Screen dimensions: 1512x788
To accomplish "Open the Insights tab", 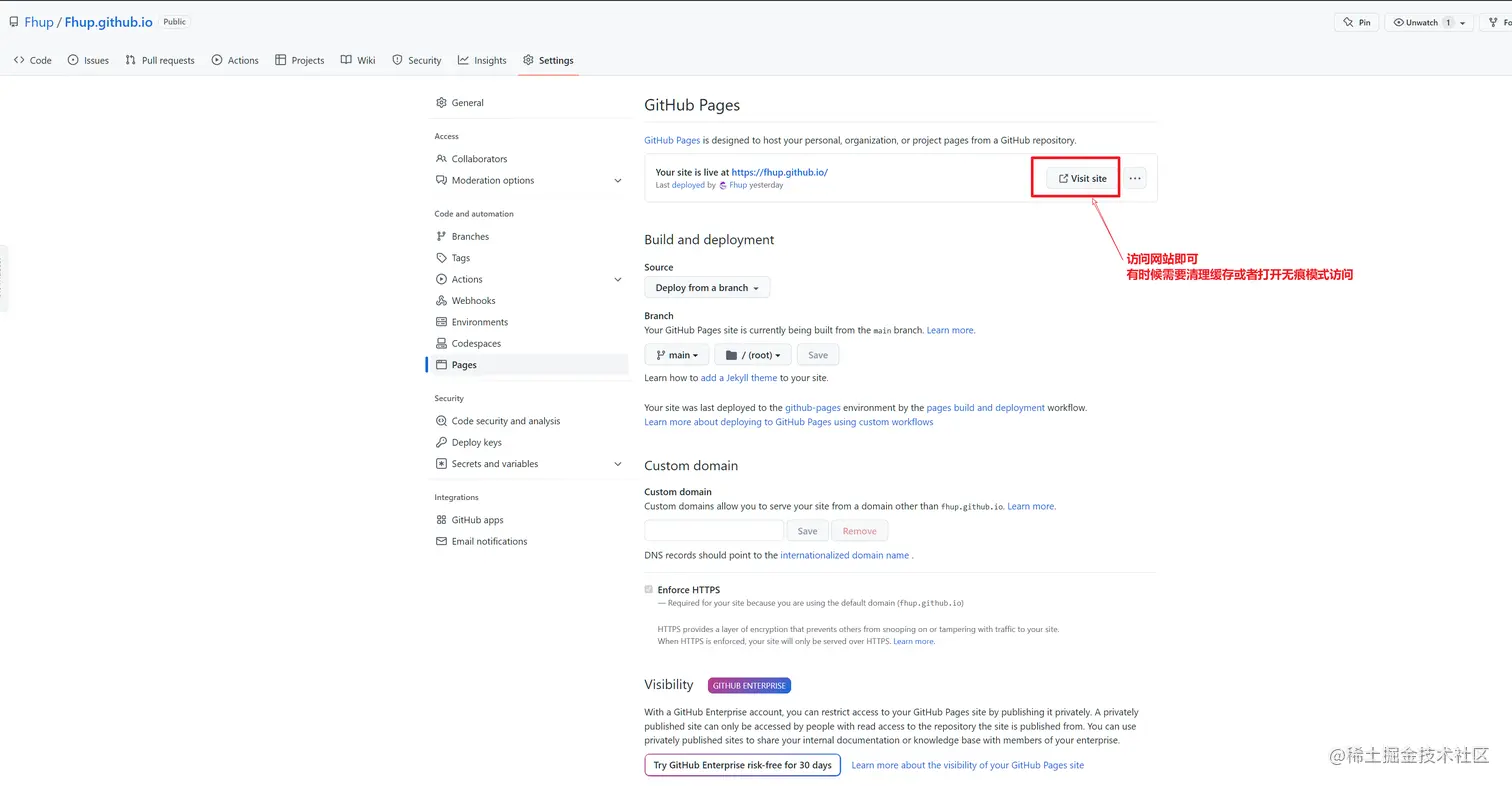I will (483, 60).
